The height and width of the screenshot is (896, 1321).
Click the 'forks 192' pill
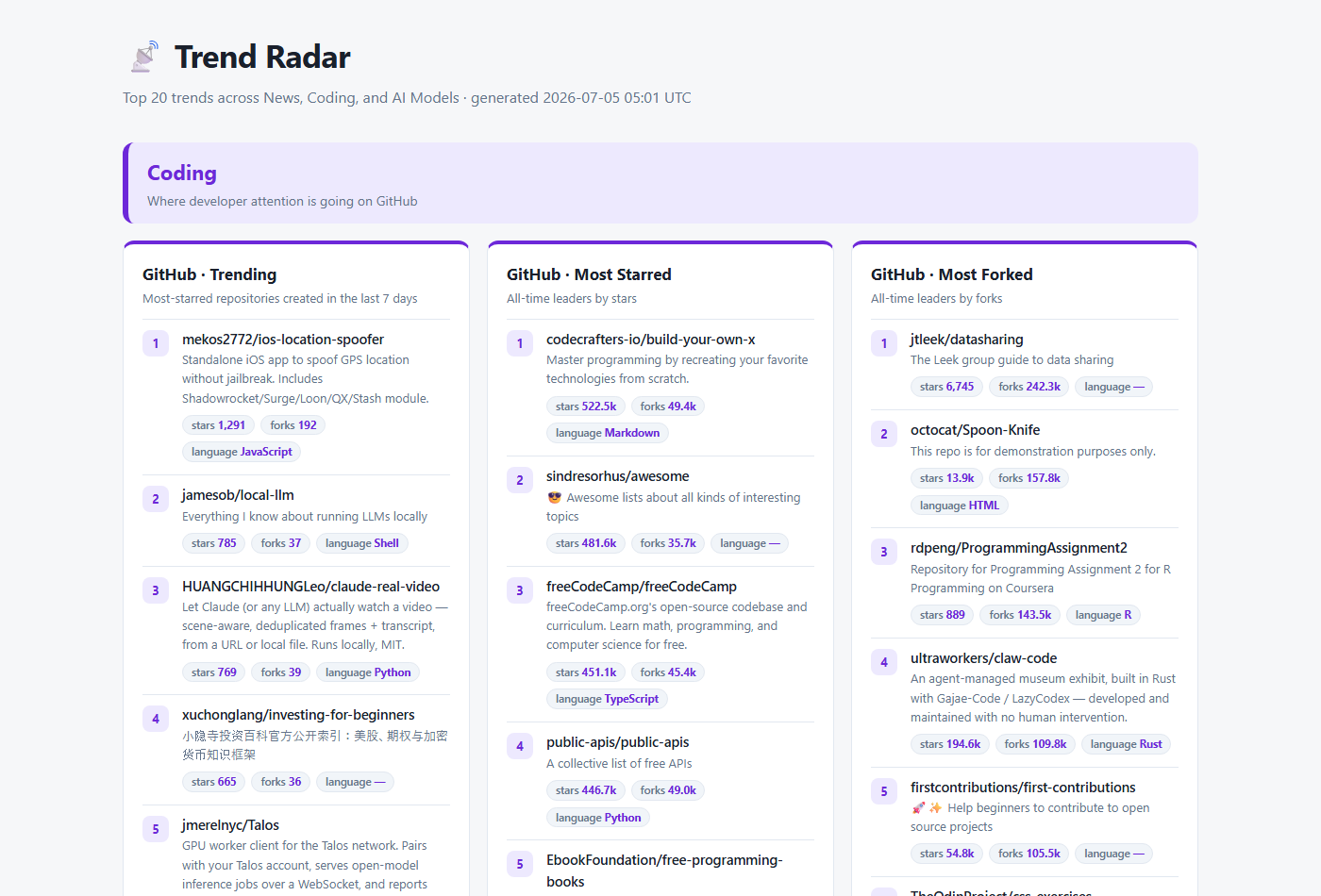(293, 425)
